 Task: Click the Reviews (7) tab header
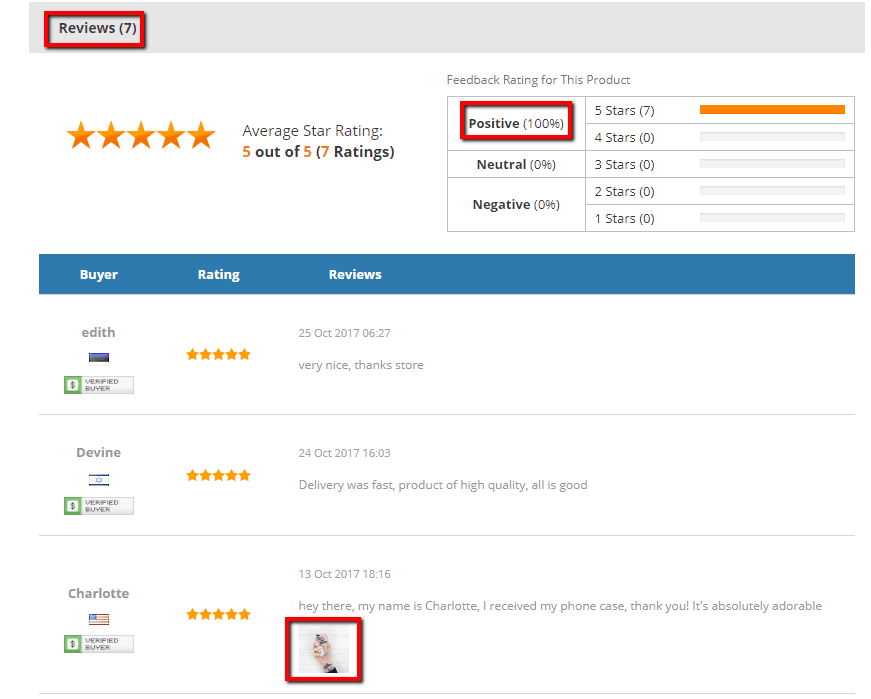click(x=97, y=28)
